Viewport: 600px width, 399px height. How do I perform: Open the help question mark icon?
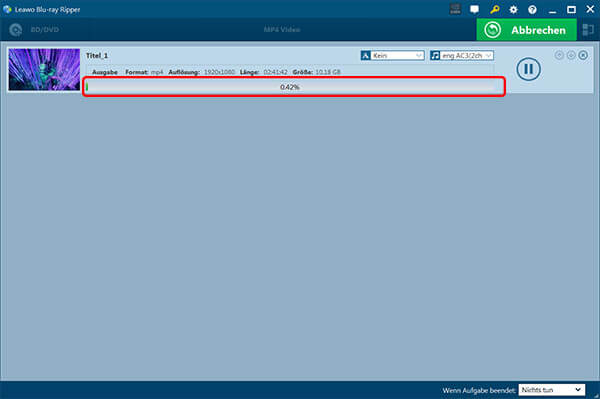(532, 9)
